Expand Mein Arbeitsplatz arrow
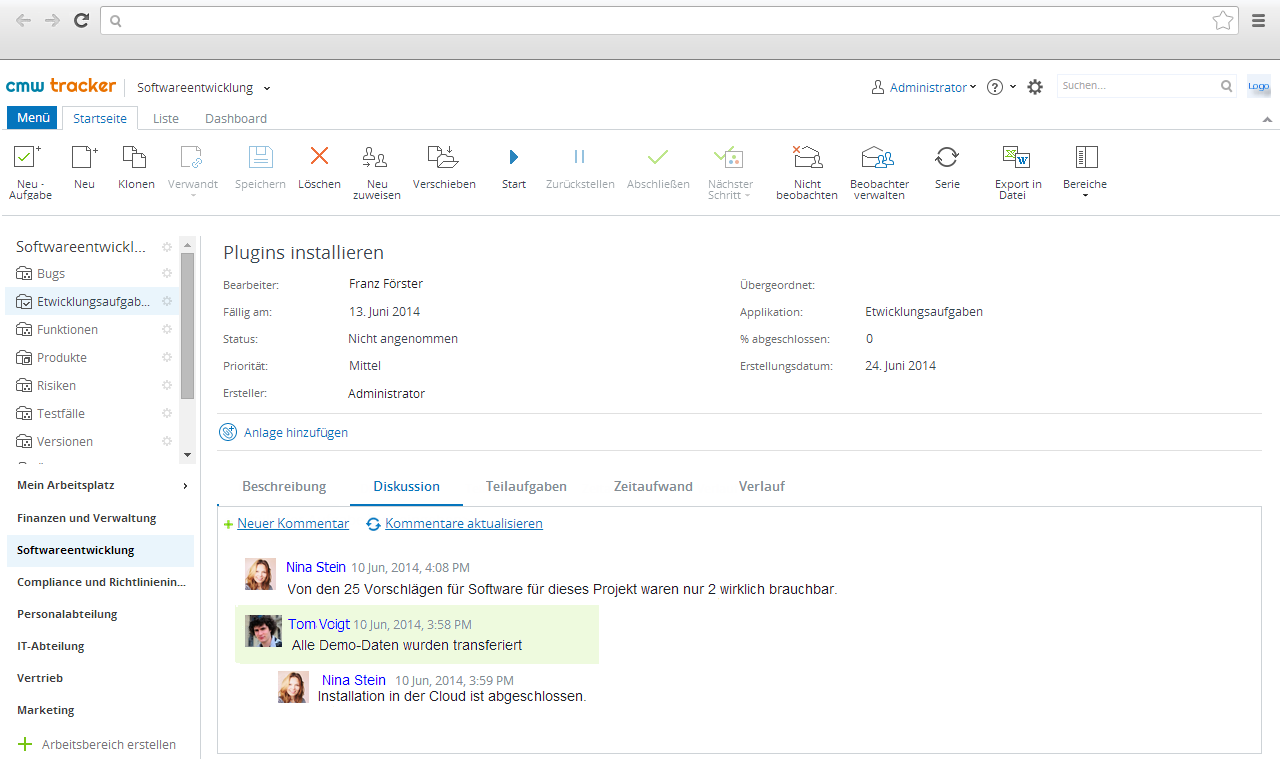1280x762 pixels. point(185,486)
